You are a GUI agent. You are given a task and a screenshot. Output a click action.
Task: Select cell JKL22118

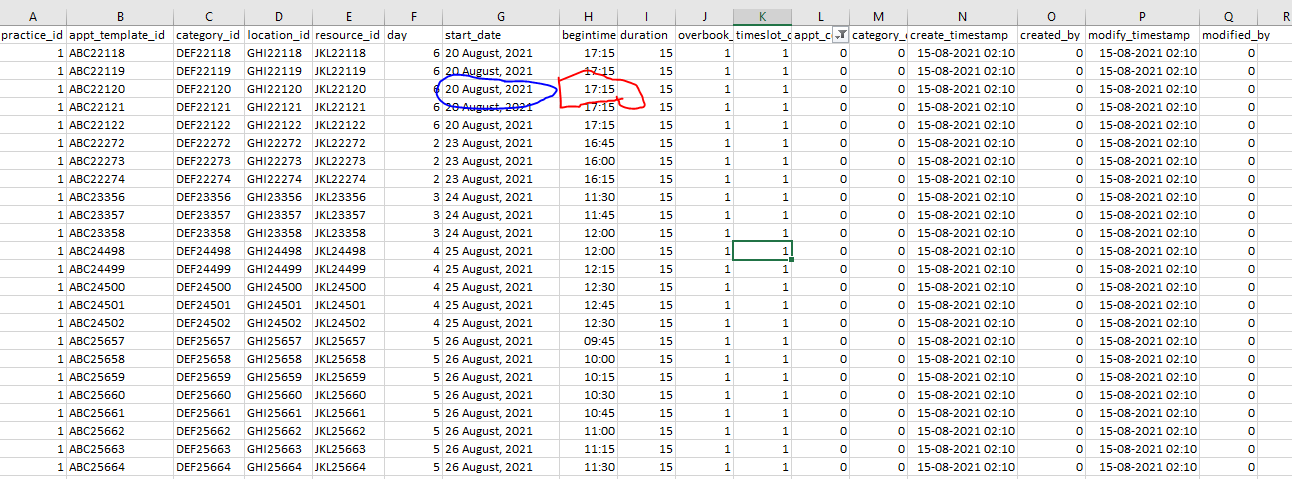coord(347,53)
